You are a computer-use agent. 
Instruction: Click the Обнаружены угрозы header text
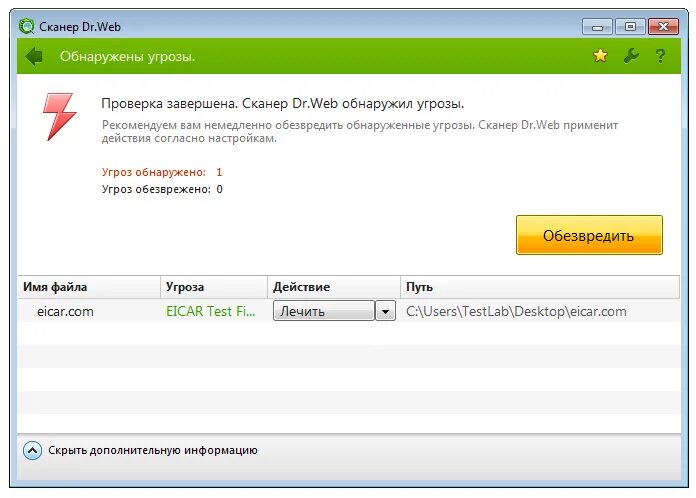pos(127,57)
